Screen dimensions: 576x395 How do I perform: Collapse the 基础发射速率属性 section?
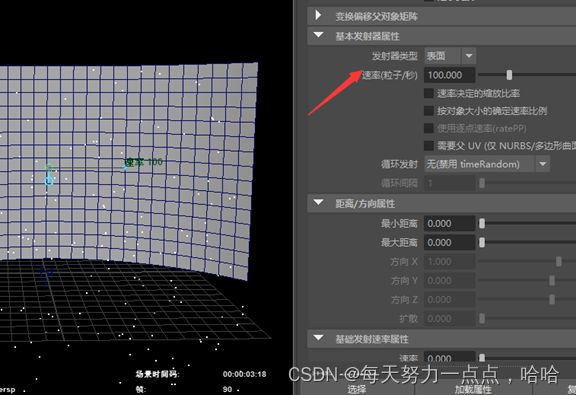coord(318,338)
